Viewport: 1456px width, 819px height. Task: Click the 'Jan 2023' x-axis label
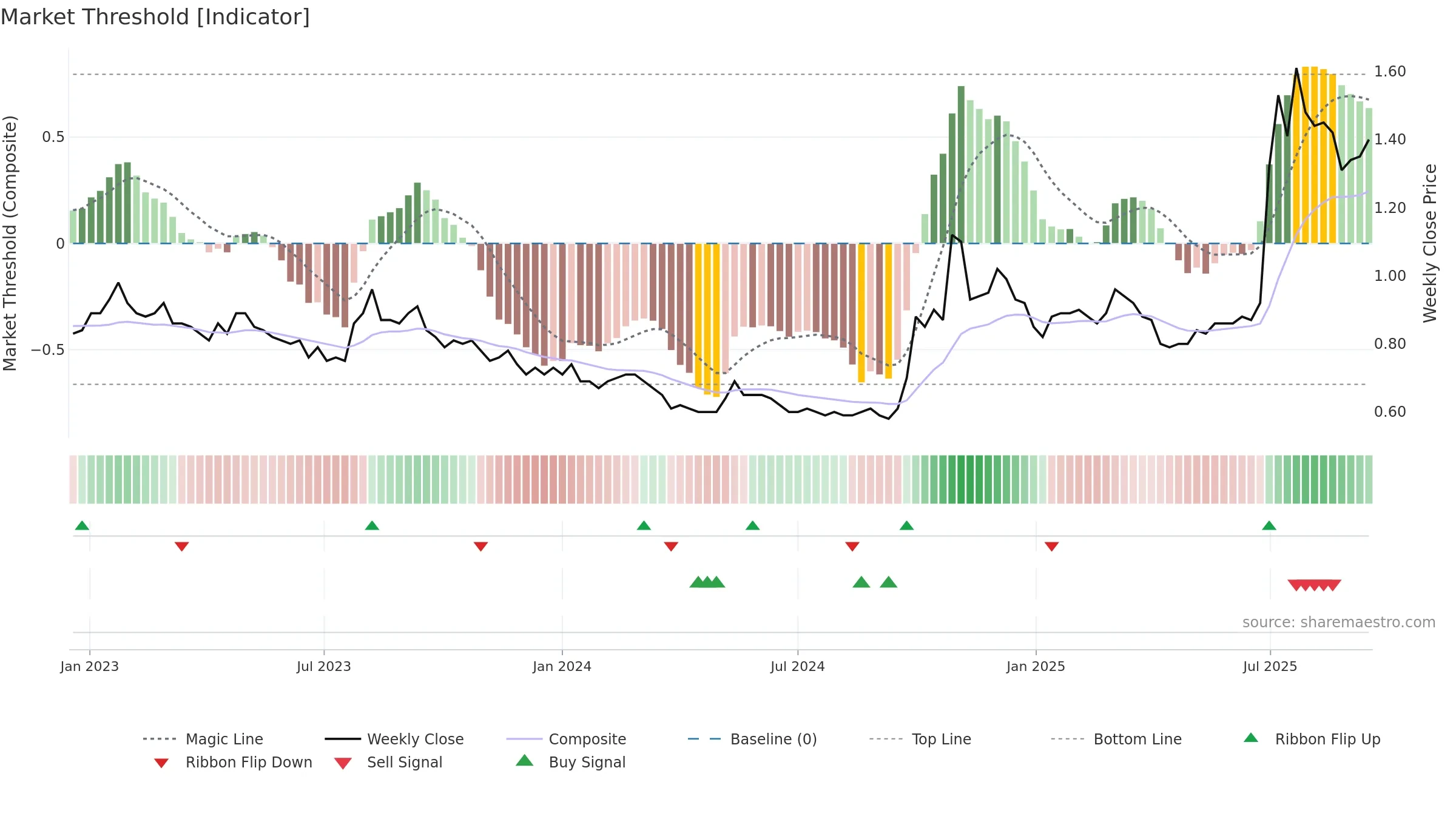click(90, 666)
